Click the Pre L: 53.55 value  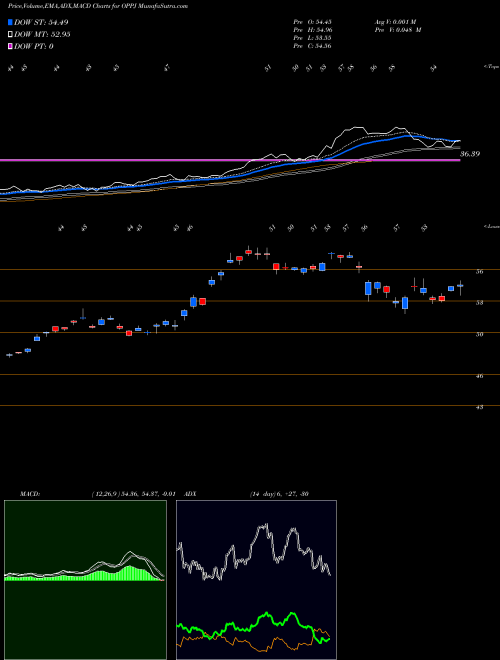(x=312, y=38)
